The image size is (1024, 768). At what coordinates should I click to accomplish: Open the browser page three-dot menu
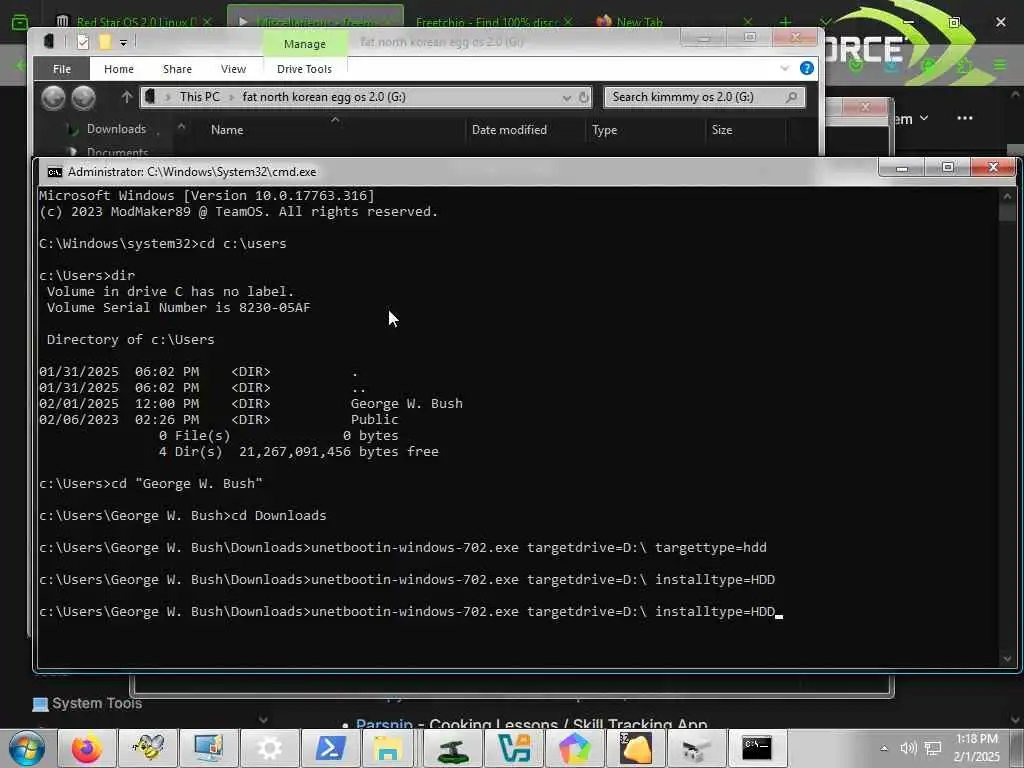(x=965, y=118)
